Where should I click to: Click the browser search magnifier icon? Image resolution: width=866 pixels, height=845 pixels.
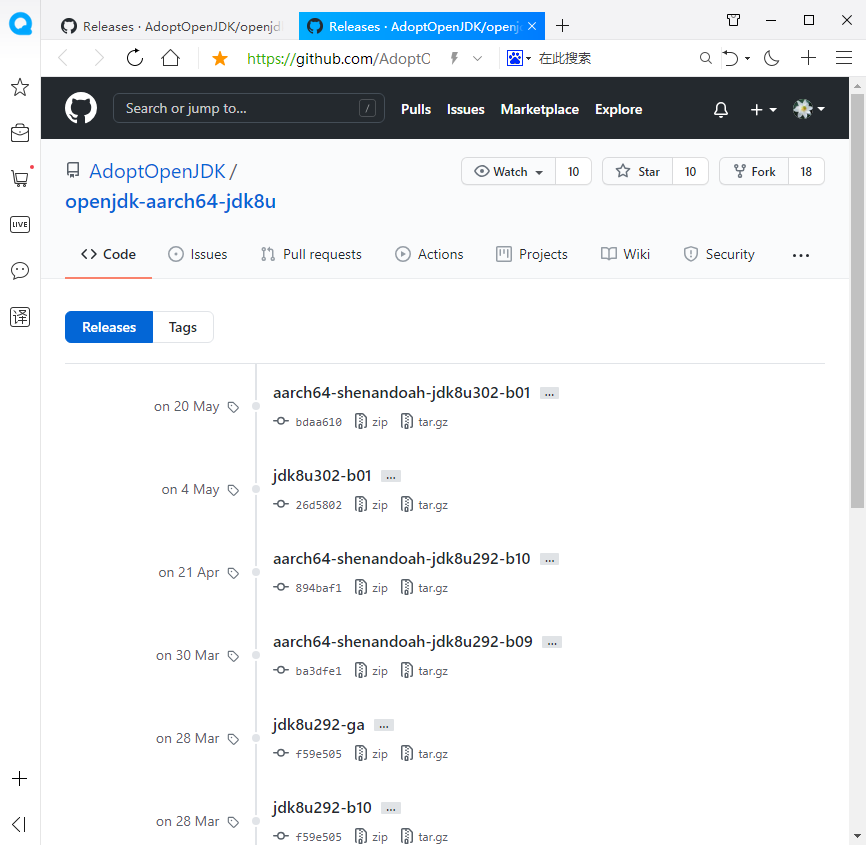point(705,58)
